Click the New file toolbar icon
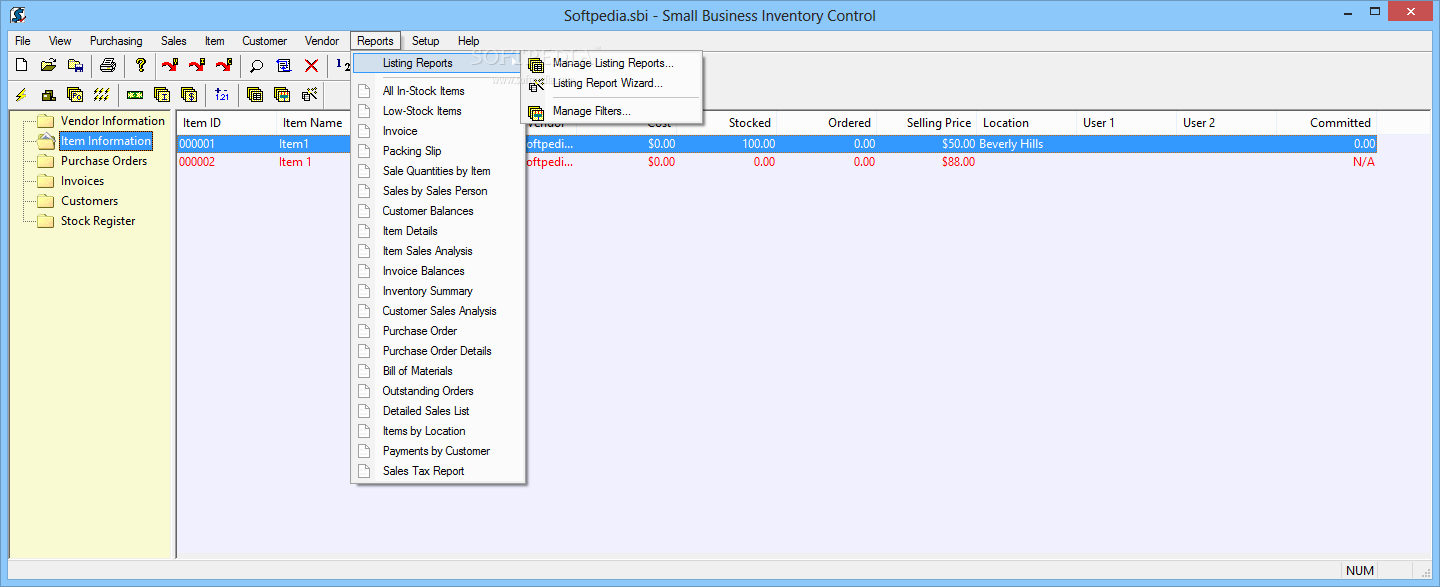This screenshot has height=587, width=1440. pos(21,66)
